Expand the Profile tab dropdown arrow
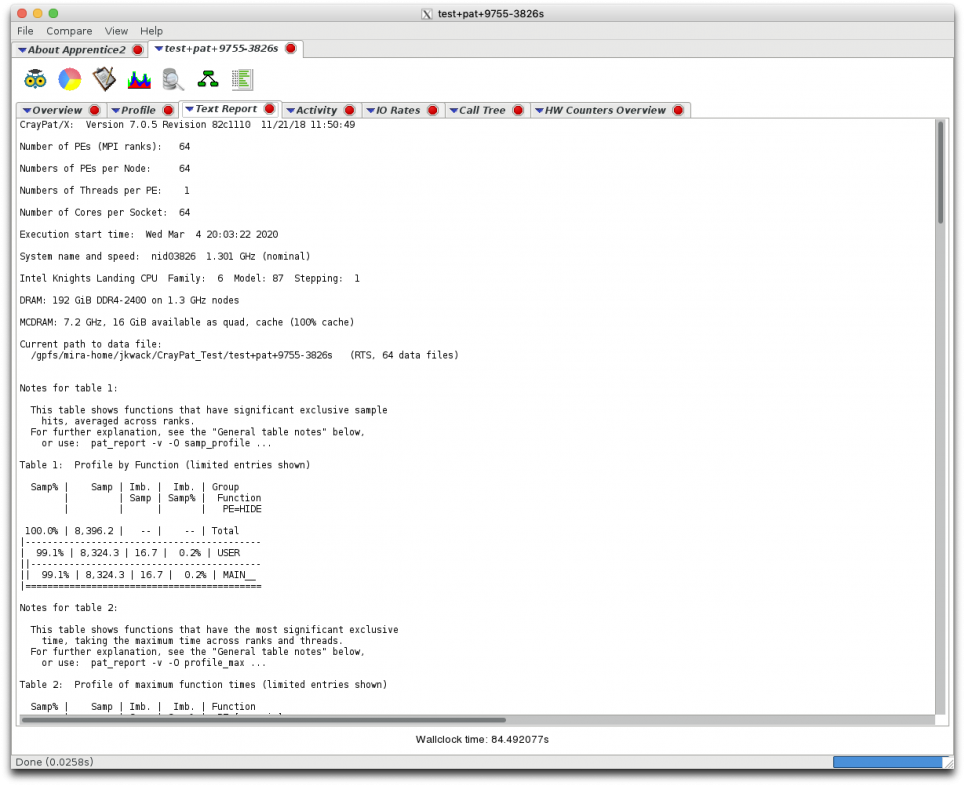965x786 pixels. click(115, 110)
